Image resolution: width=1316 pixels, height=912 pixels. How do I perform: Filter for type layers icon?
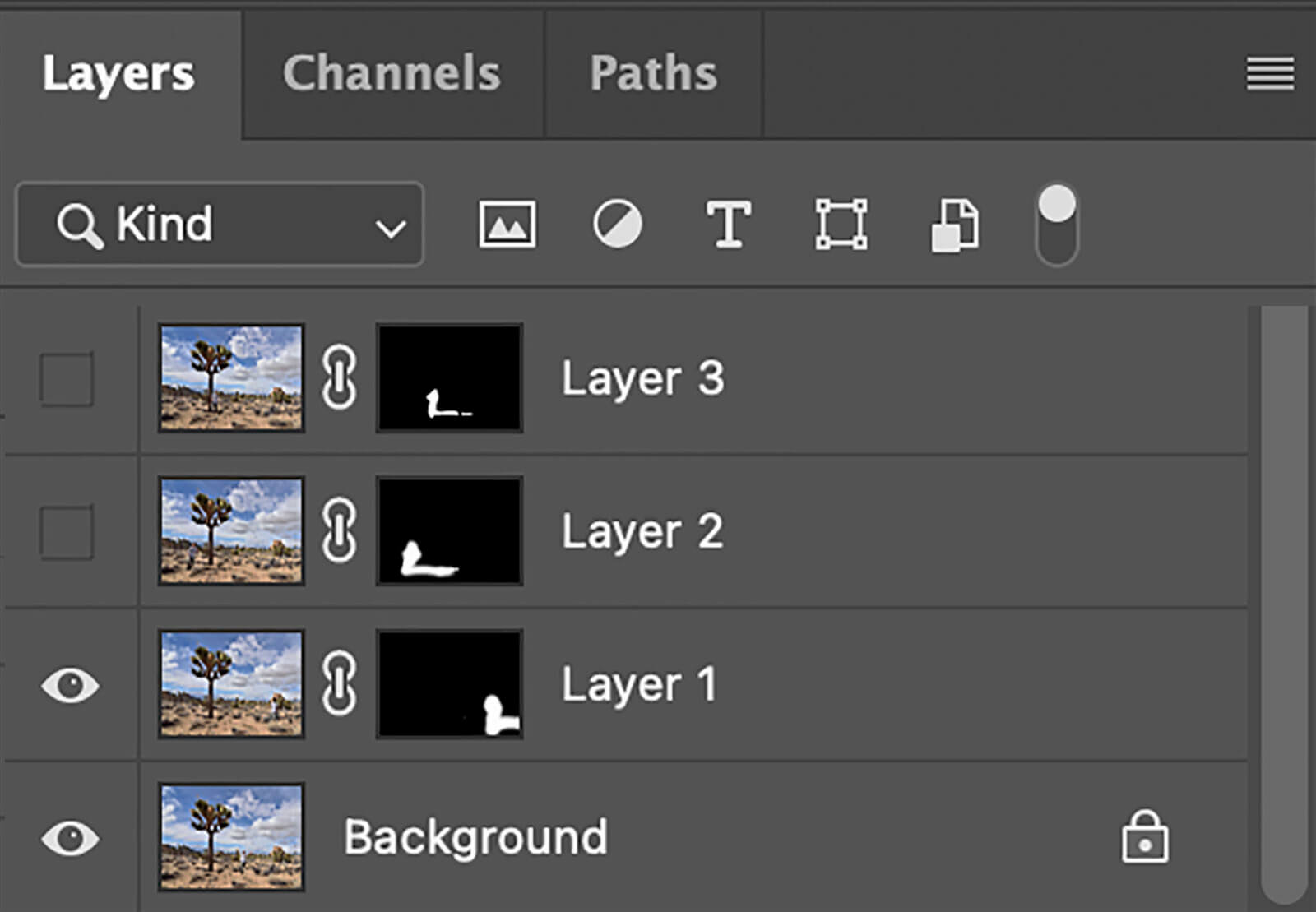728,225
